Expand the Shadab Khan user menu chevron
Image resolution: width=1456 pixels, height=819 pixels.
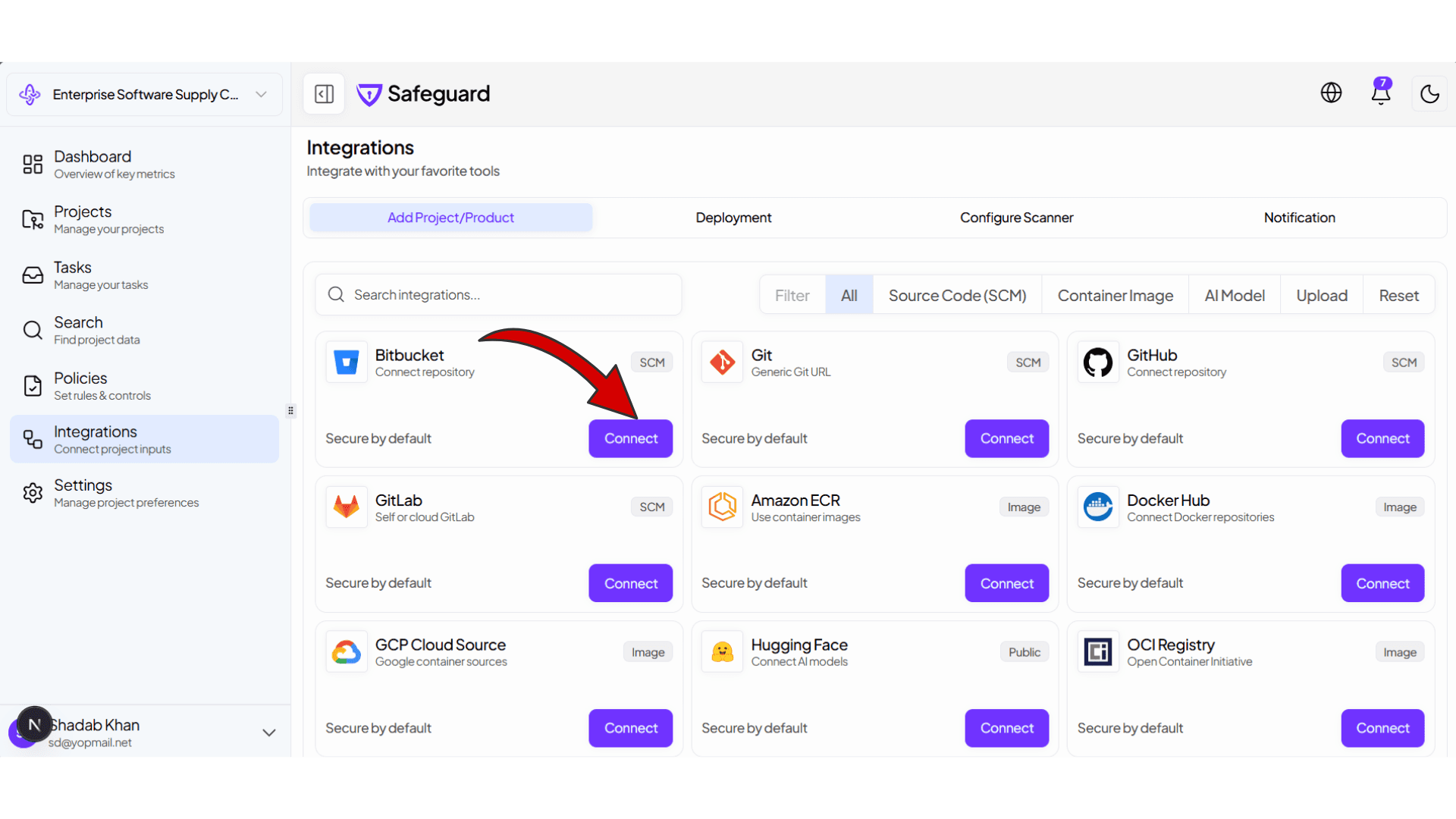(268, 733)
